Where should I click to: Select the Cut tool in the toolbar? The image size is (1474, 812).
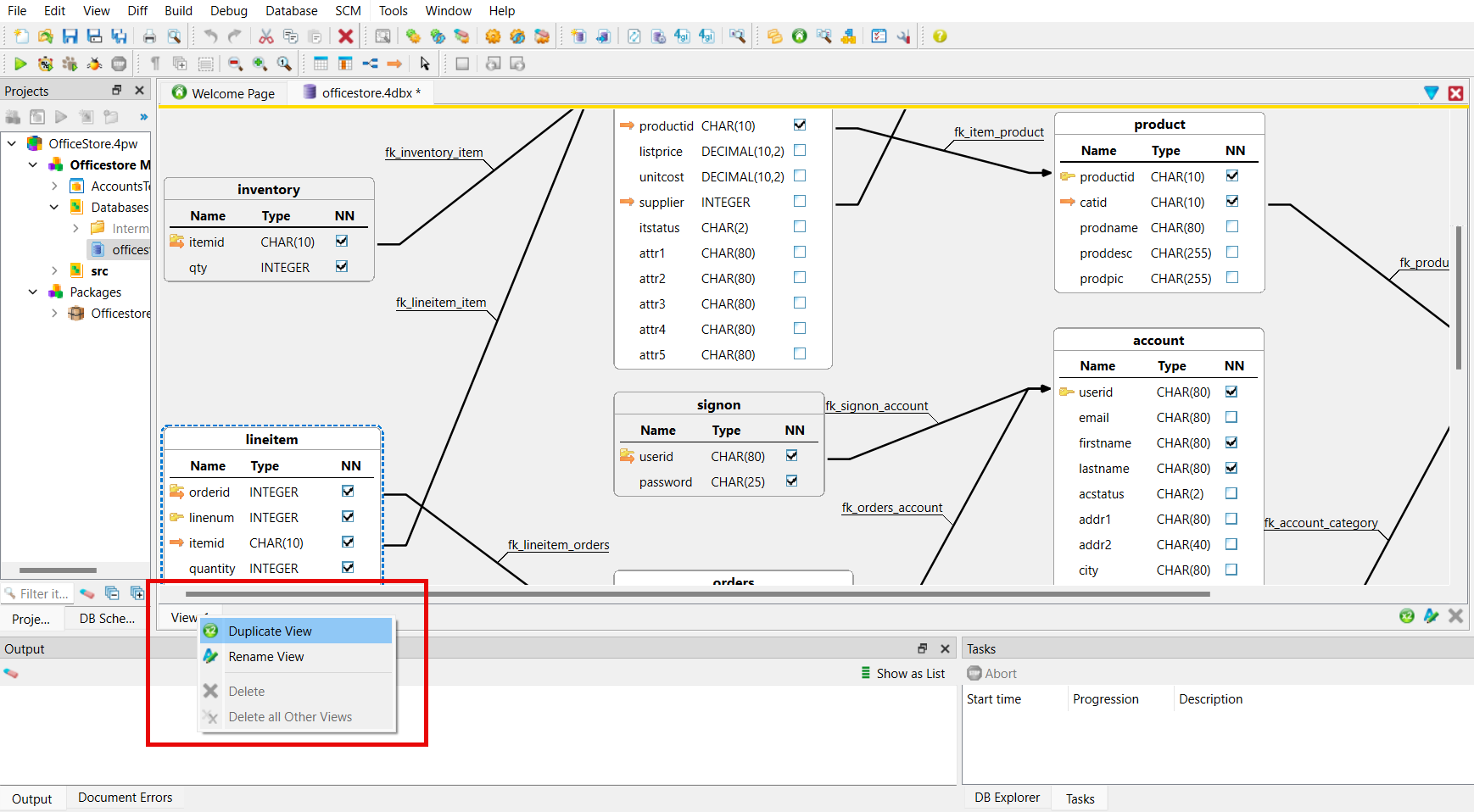(x=265, y=36)
